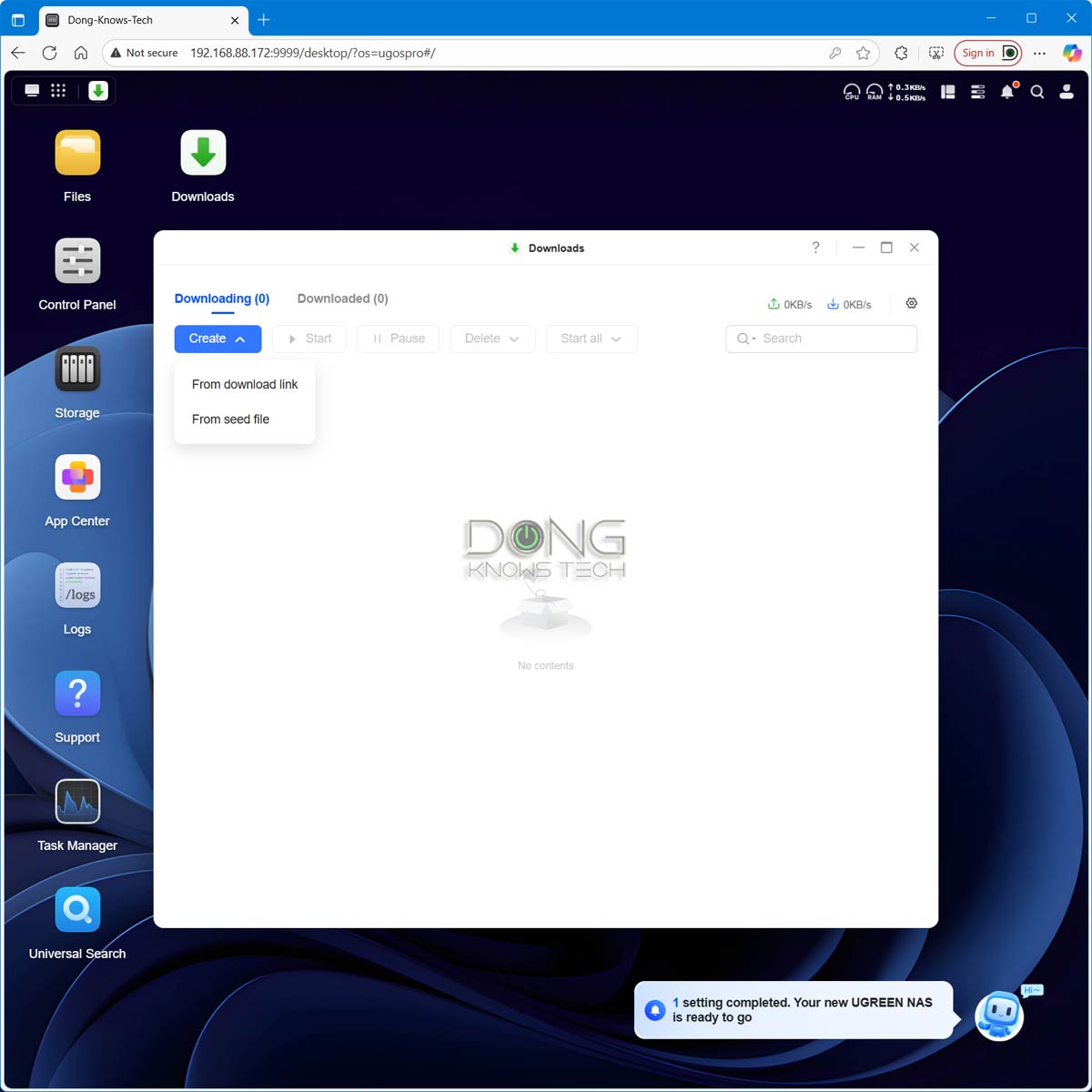Click the browser Sign in button
The image size is (1092, 1092).
[988, 53]
